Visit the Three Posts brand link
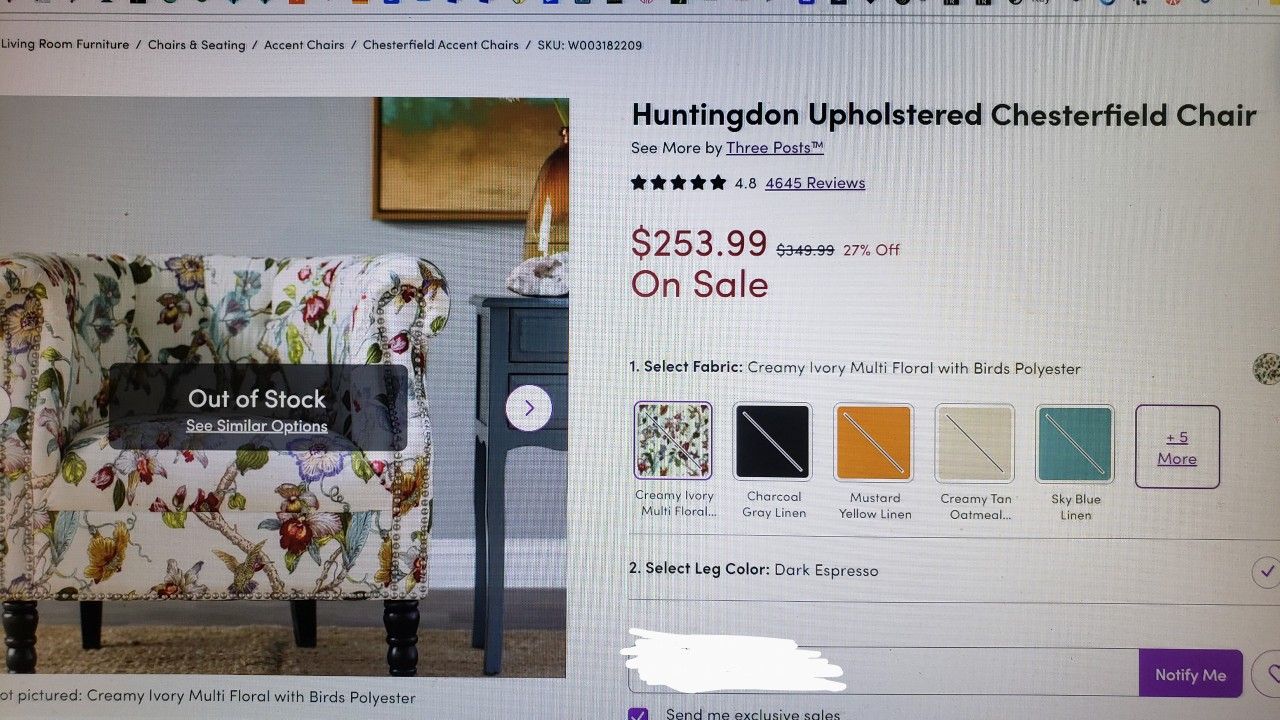Image resolution: width=1280 pixels, height=720 pixels. (x=775, y=148)
